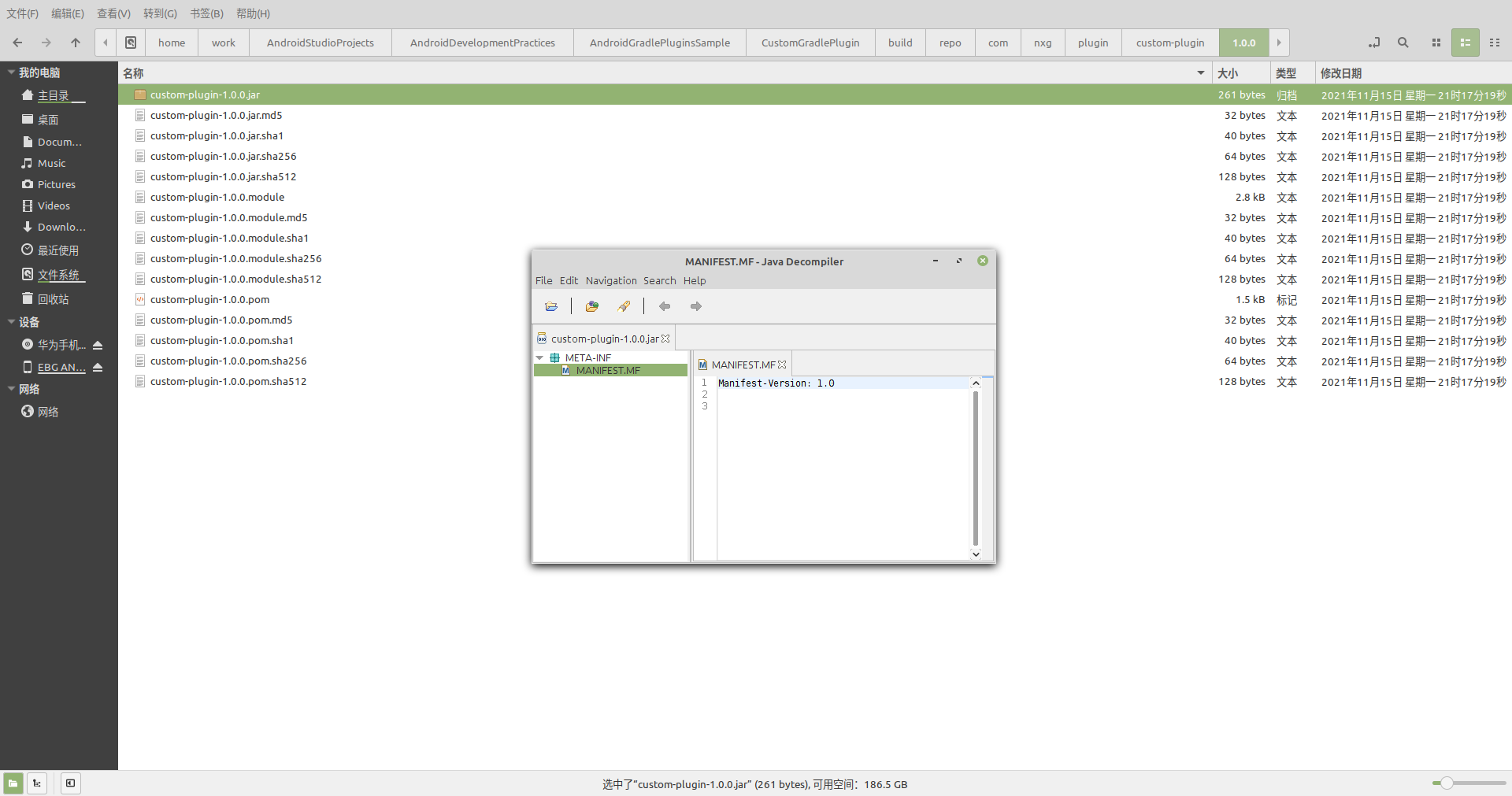Open Downloads folder in sidebar

(61, 227)
